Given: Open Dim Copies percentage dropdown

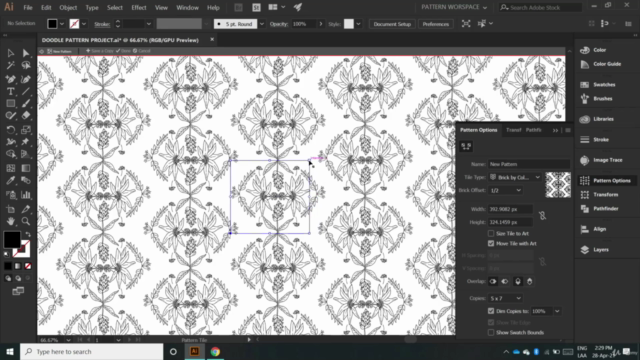Looking at the screenshot, I should pyautogui.click(x=557, y=311).
